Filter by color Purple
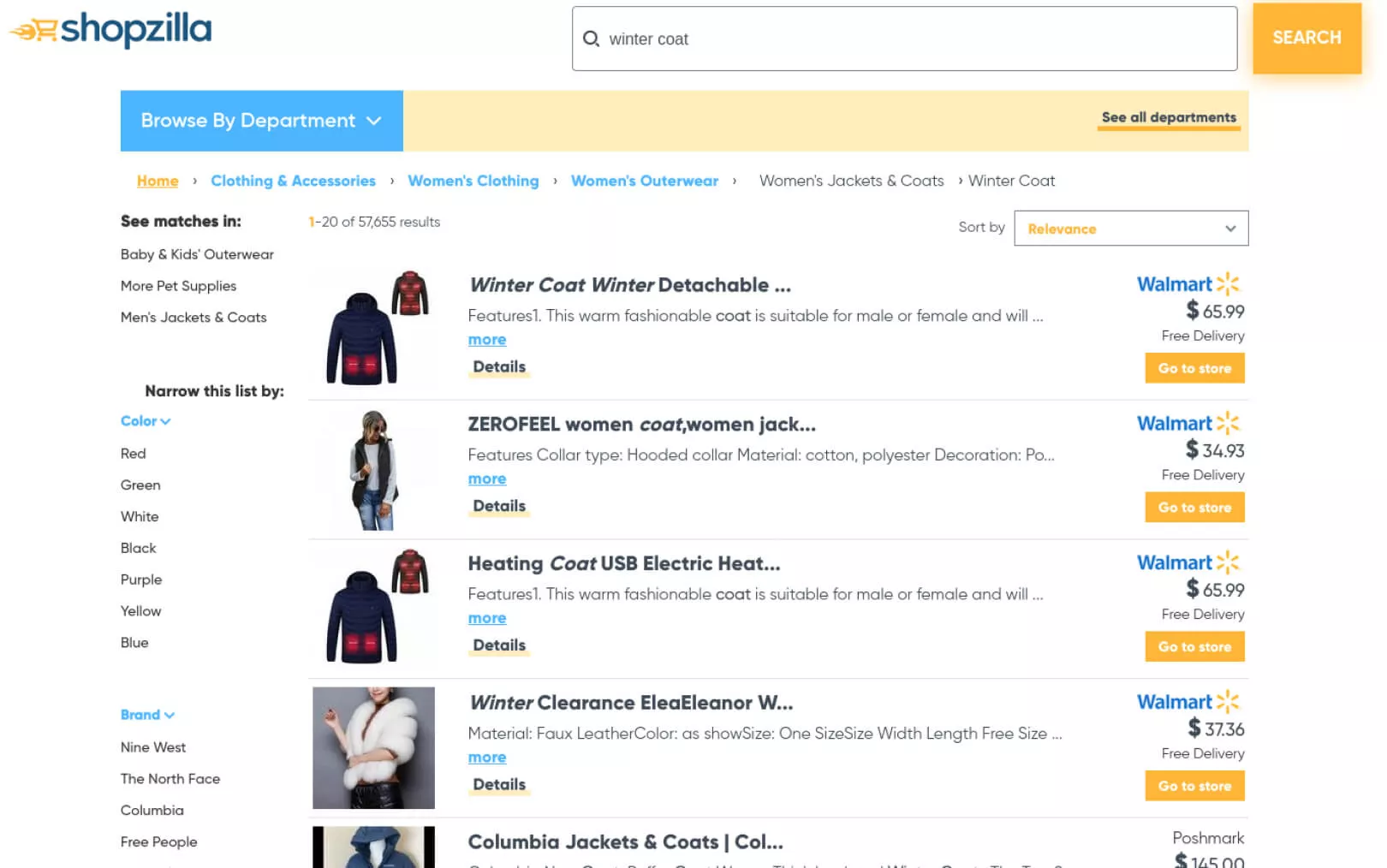The width and height of the screenshot is (1387, 868). [x=141, y=580]
